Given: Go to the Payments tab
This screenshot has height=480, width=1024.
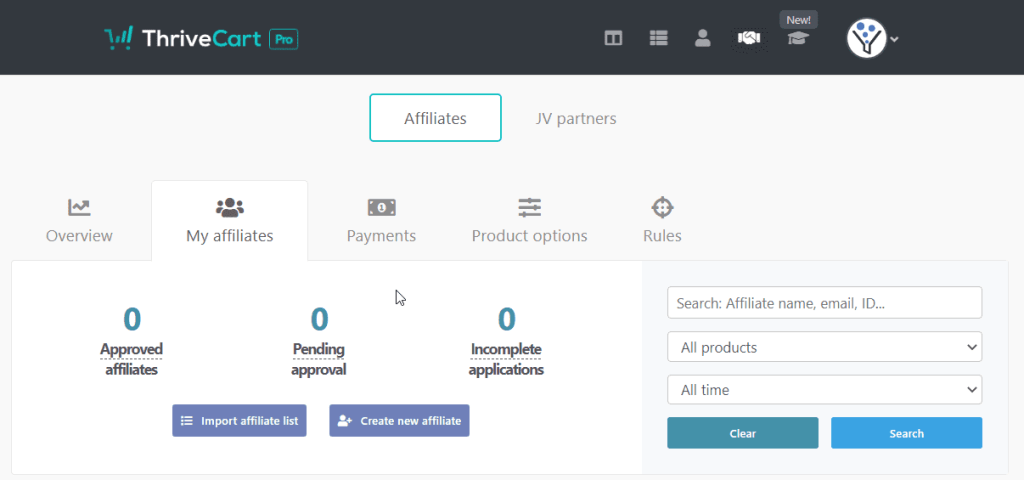Looking at the screenshot, I should click(x=381, y=221).
